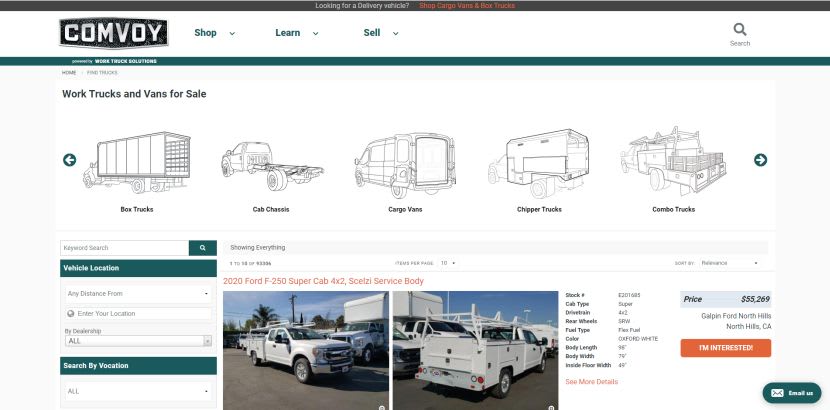Click the OXFORD WHITE color value
Viewport: 830px width, 410px height.
(638, 339)
